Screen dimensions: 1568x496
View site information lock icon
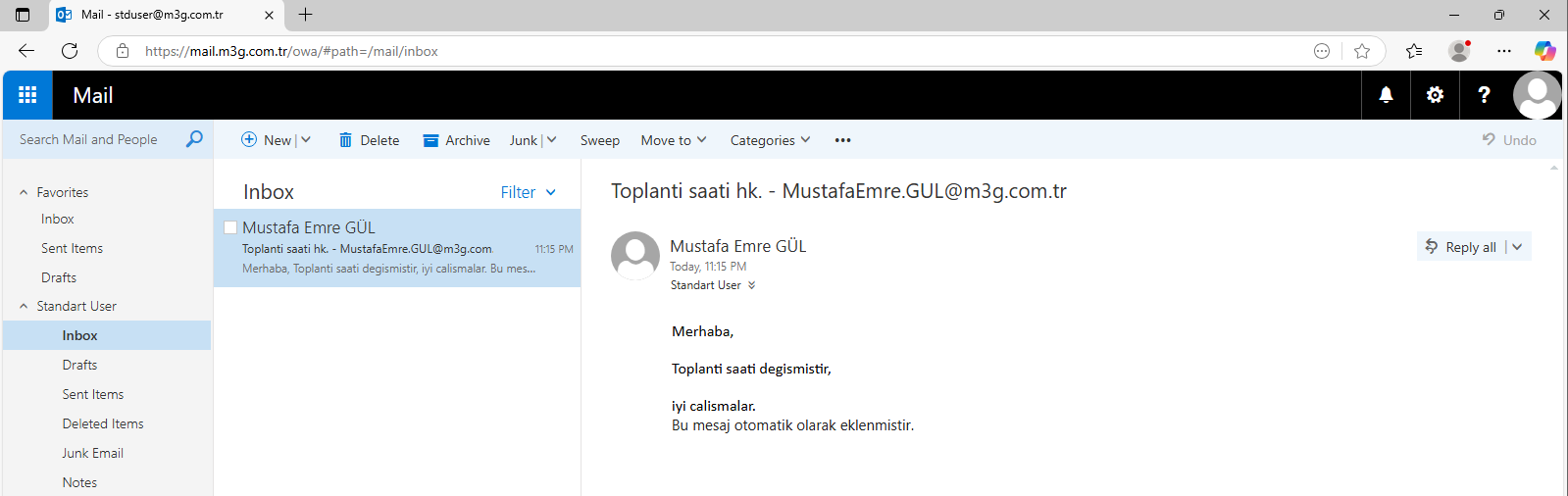click(123, 51)
